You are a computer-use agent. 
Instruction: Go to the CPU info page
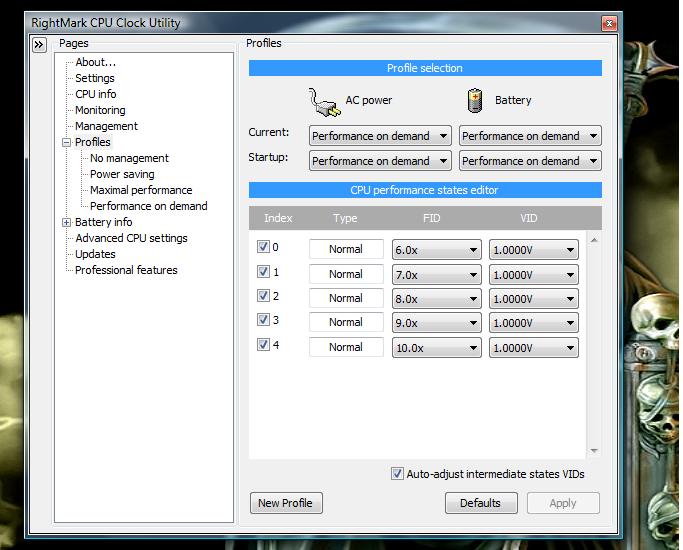point(95,94)
